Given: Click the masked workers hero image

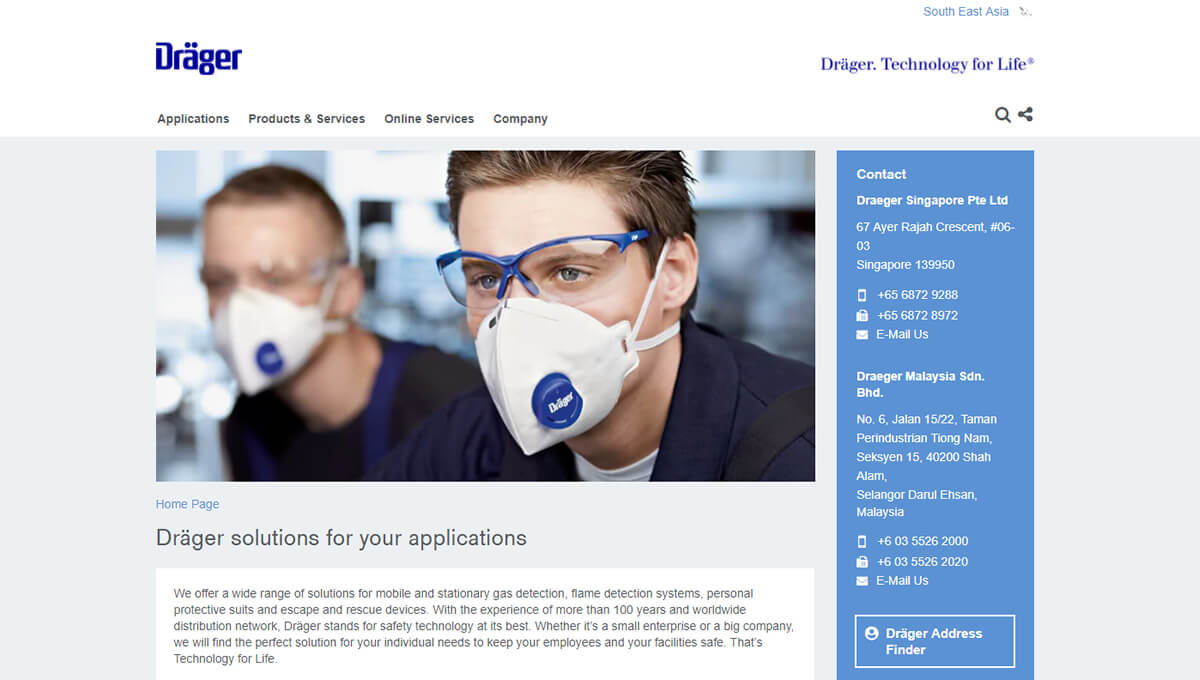Looking at the screenshot, I should pyautogui.click(x=485, y=316).
